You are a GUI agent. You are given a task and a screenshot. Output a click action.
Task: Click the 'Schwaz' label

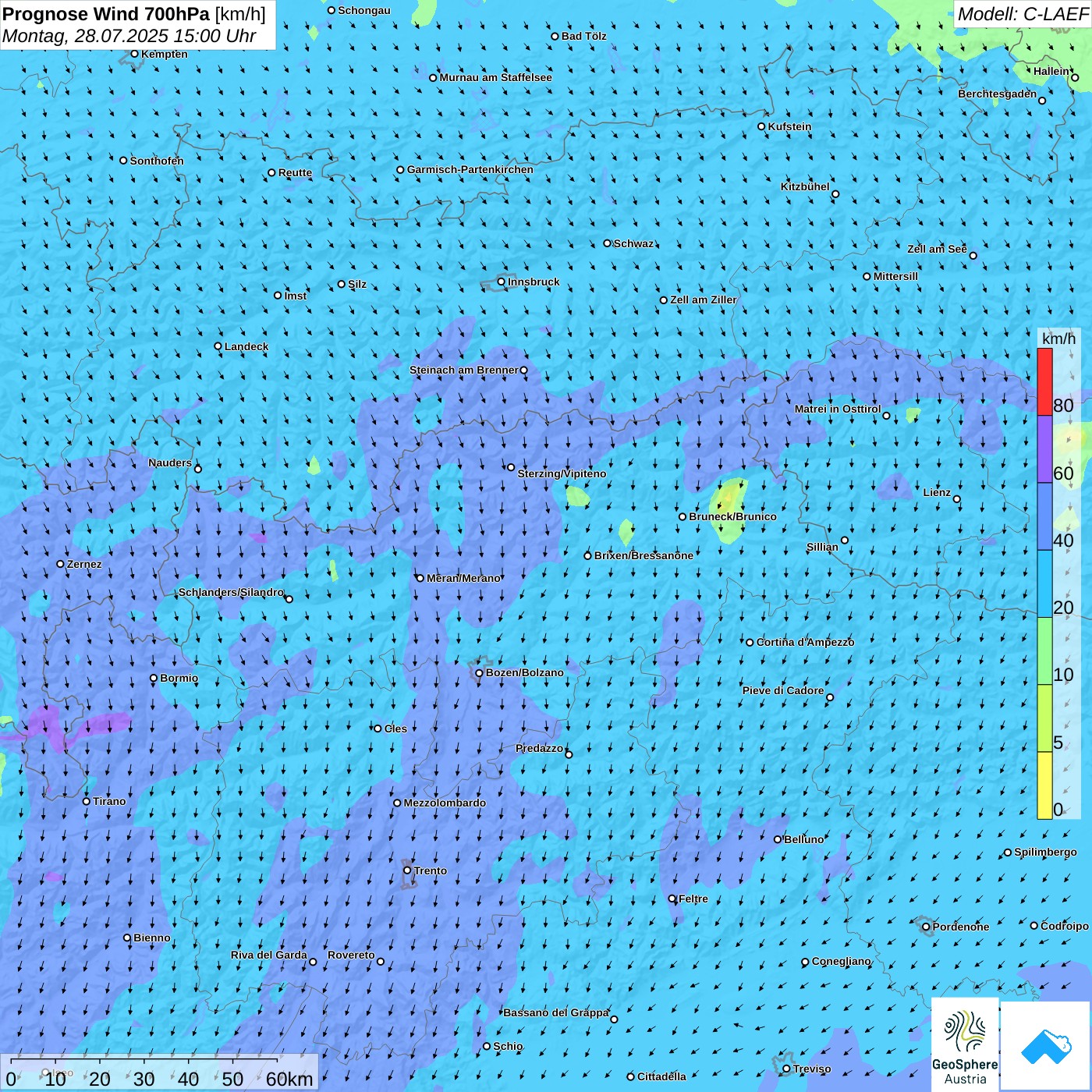click(x=634, y=243)
